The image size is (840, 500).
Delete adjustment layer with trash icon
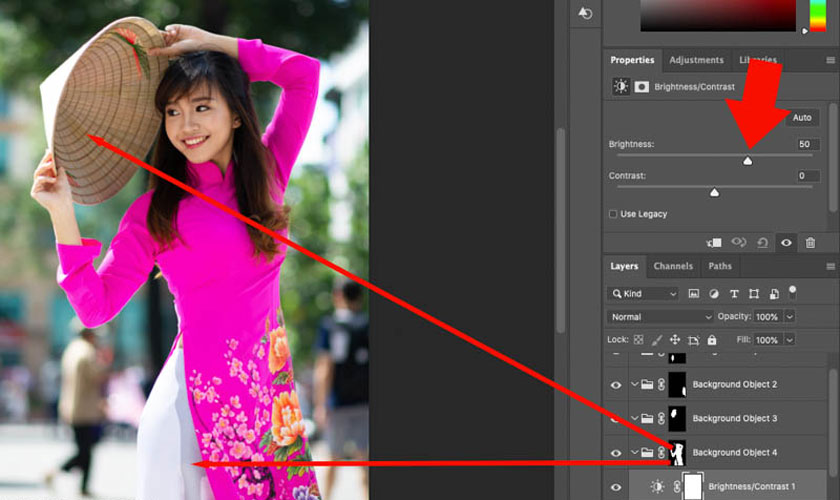pyautogui.click(x=810, y=243)
